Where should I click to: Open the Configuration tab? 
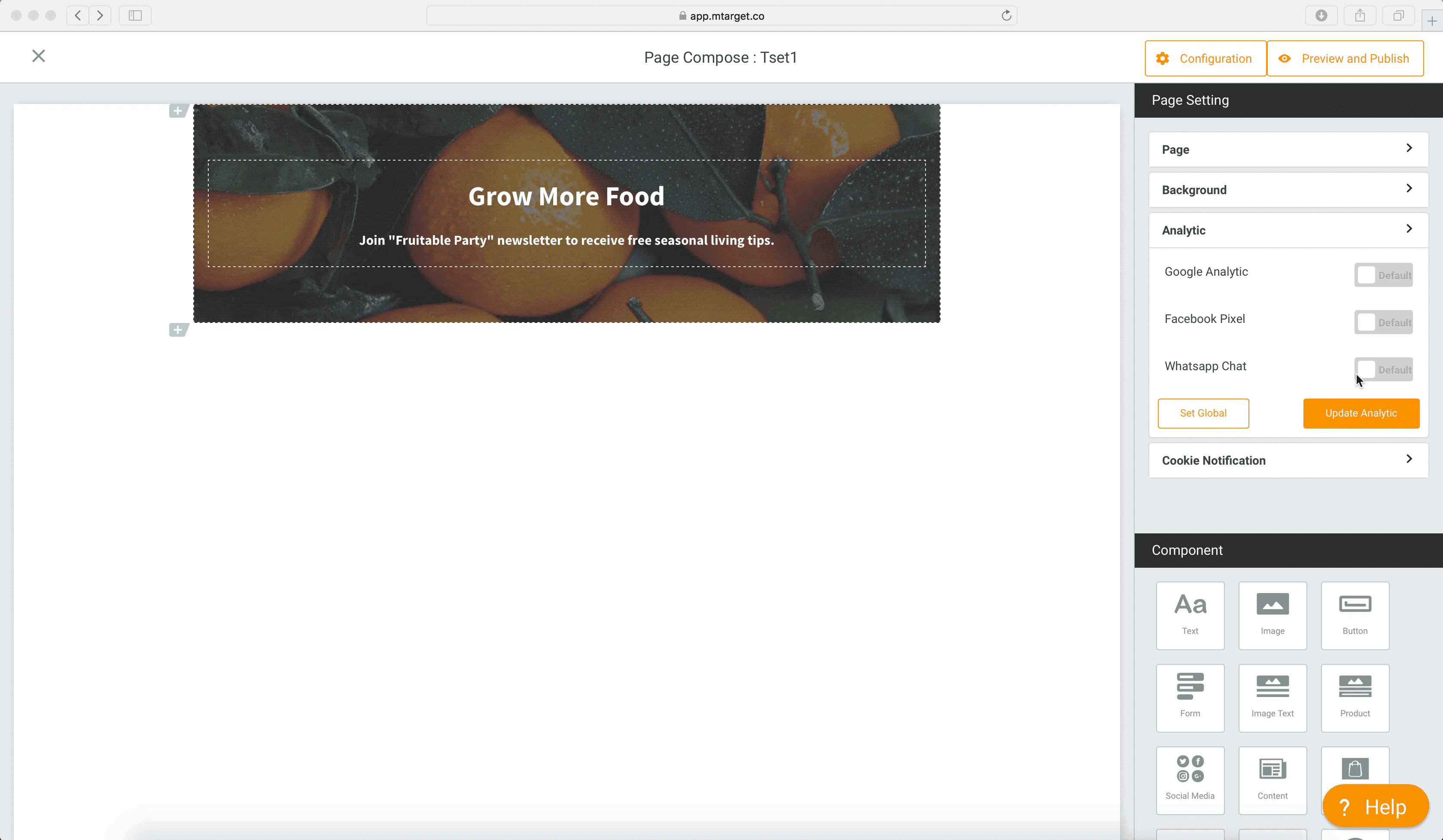point(1205,58)
